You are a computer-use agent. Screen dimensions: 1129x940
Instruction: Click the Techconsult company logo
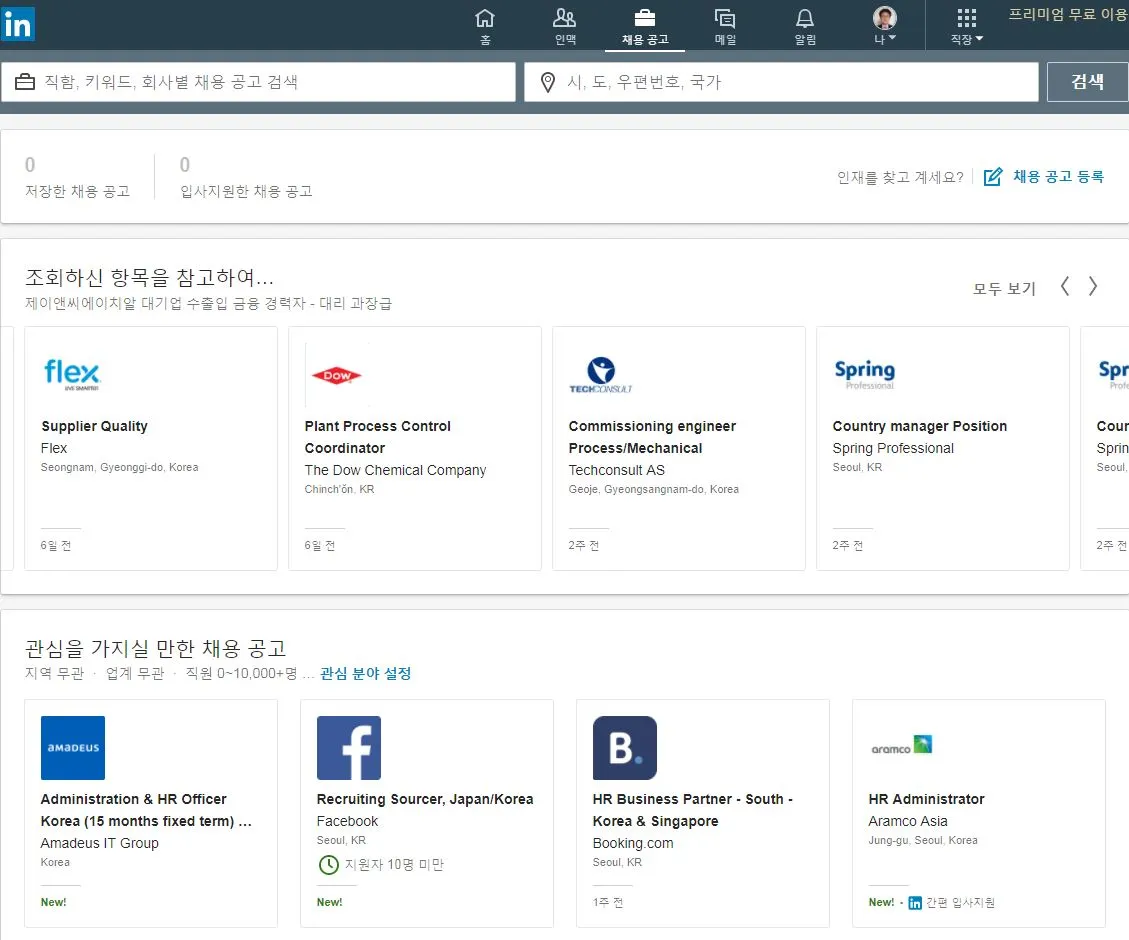tap(601, 375)
